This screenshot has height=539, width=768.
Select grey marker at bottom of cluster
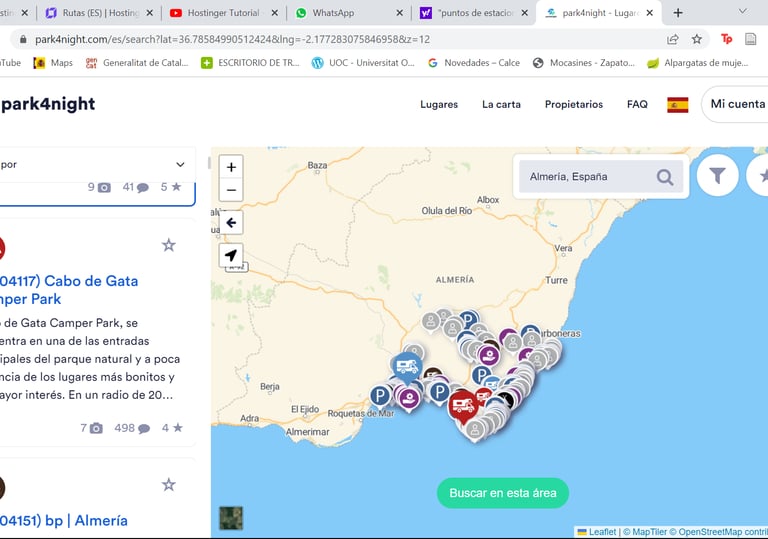pyautogui.click(x=474, y=431)
